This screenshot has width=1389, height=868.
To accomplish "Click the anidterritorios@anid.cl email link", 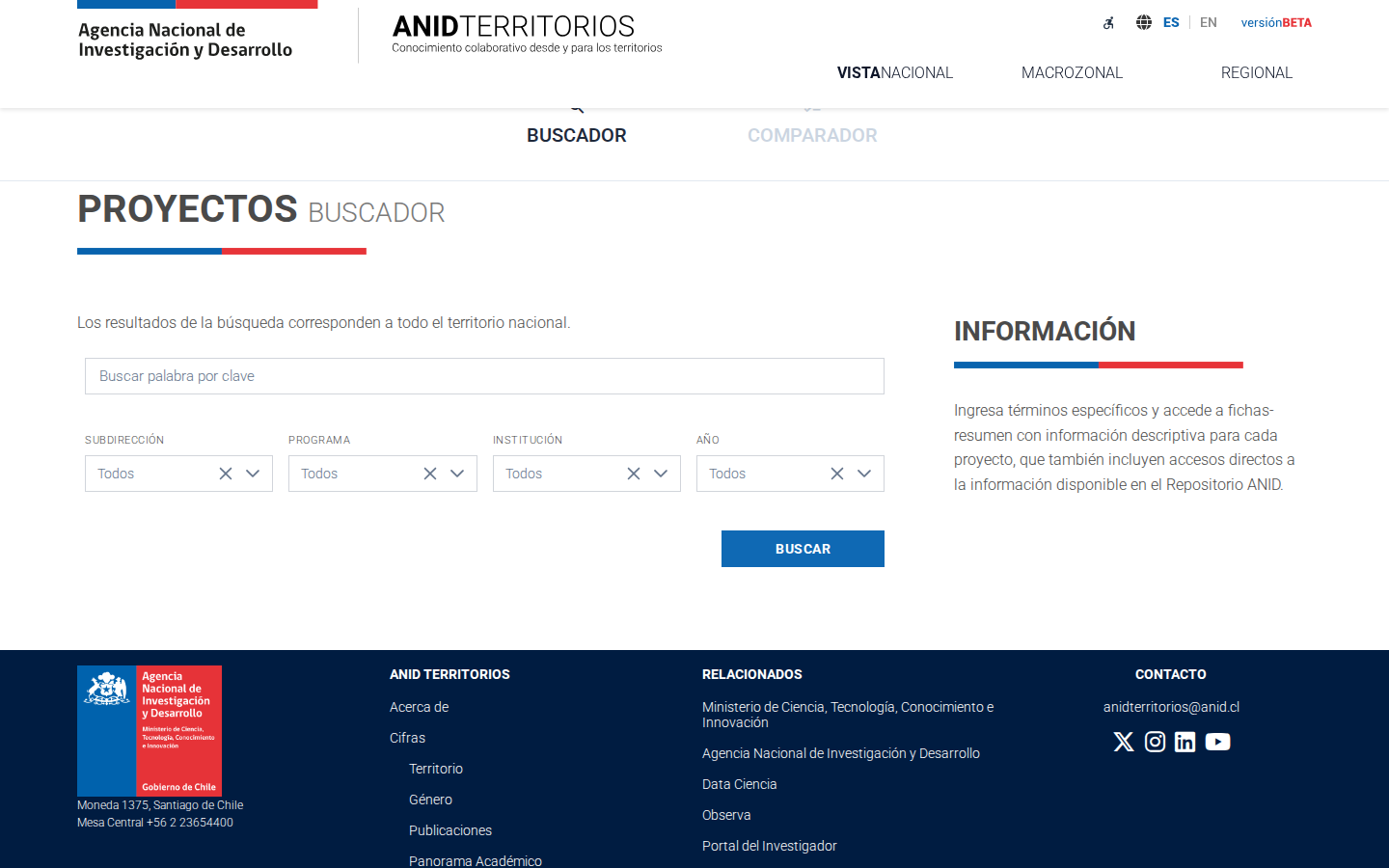I will pos(1171,707).
